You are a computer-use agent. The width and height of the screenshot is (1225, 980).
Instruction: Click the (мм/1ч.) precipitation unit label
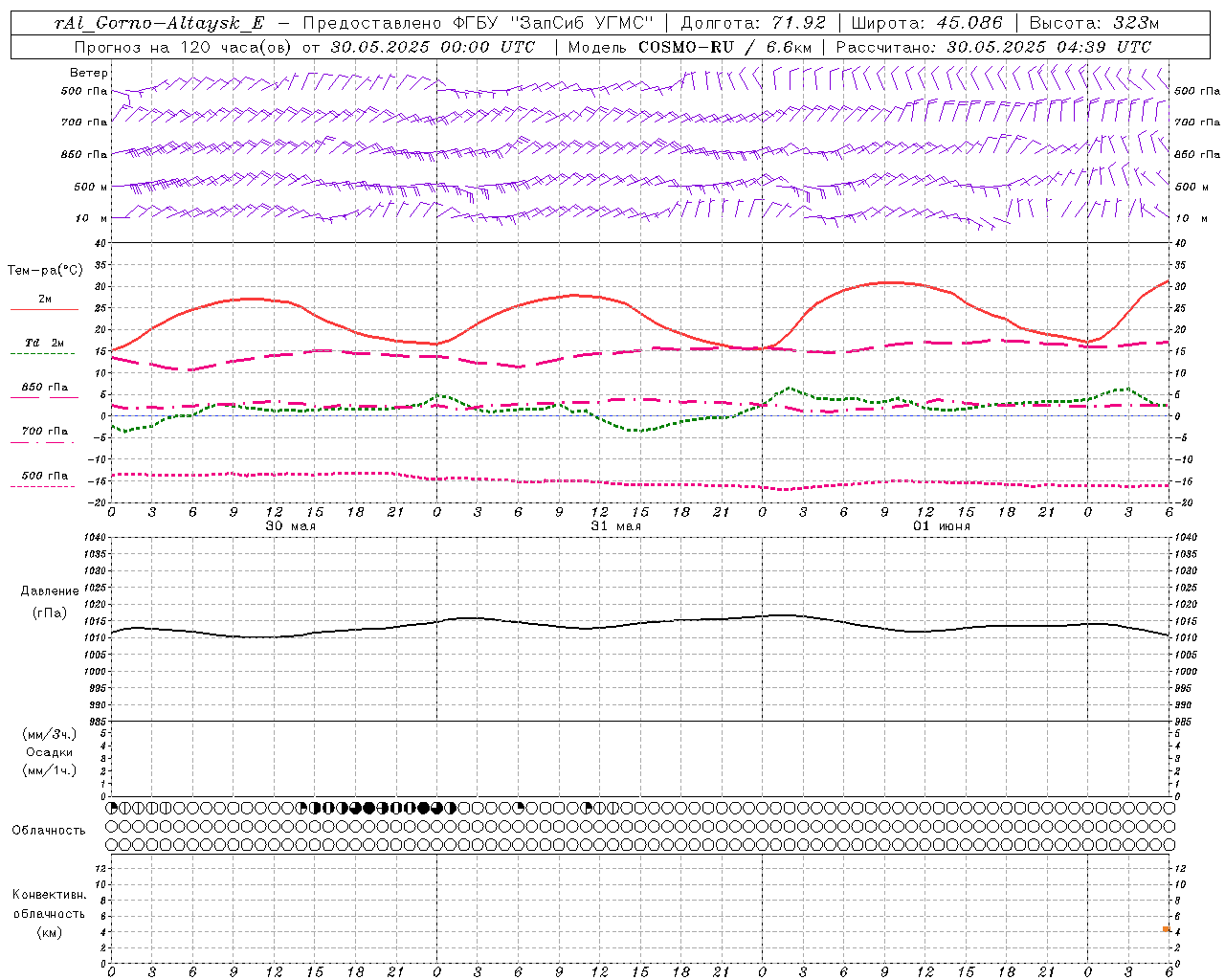click(x=50, y=770)
